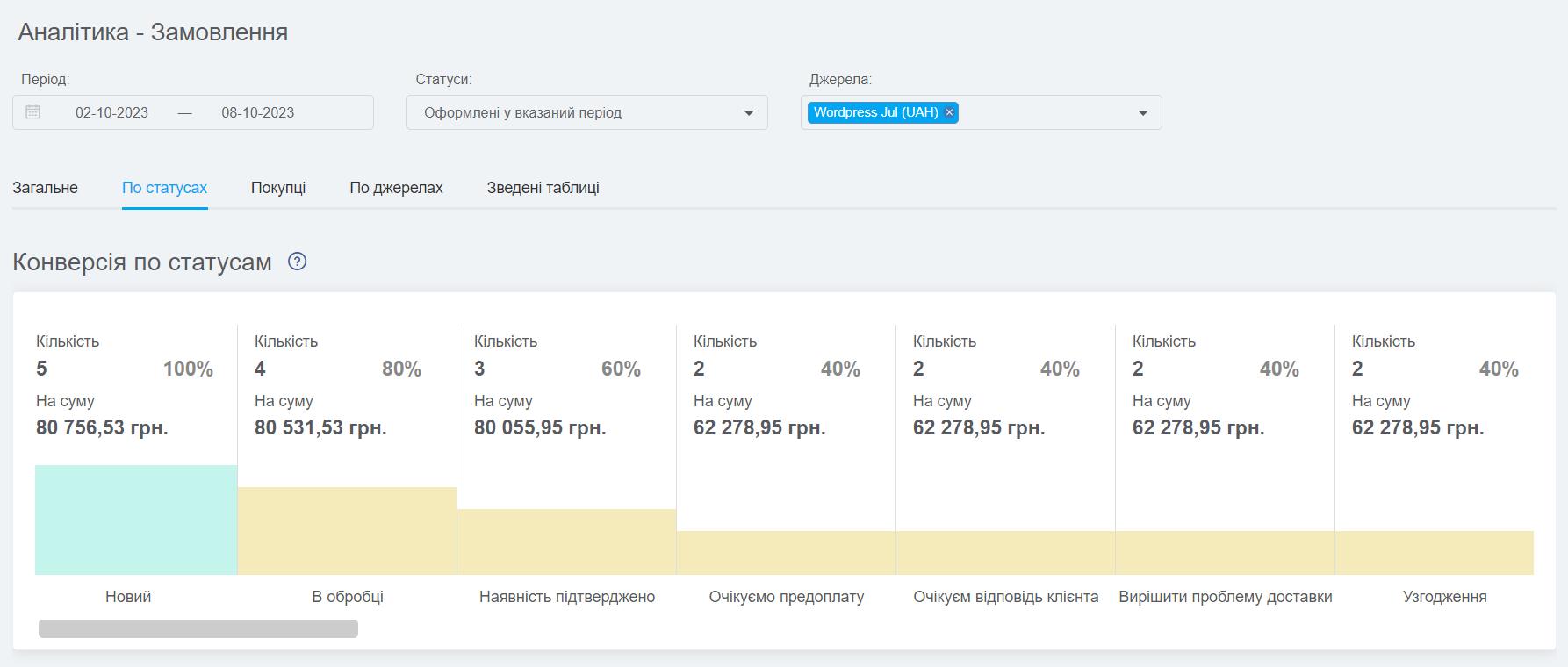Viewport: 1568px width, 667px height.
Task: Open the conversion help question-mark icon
Action: coord(298,262)
